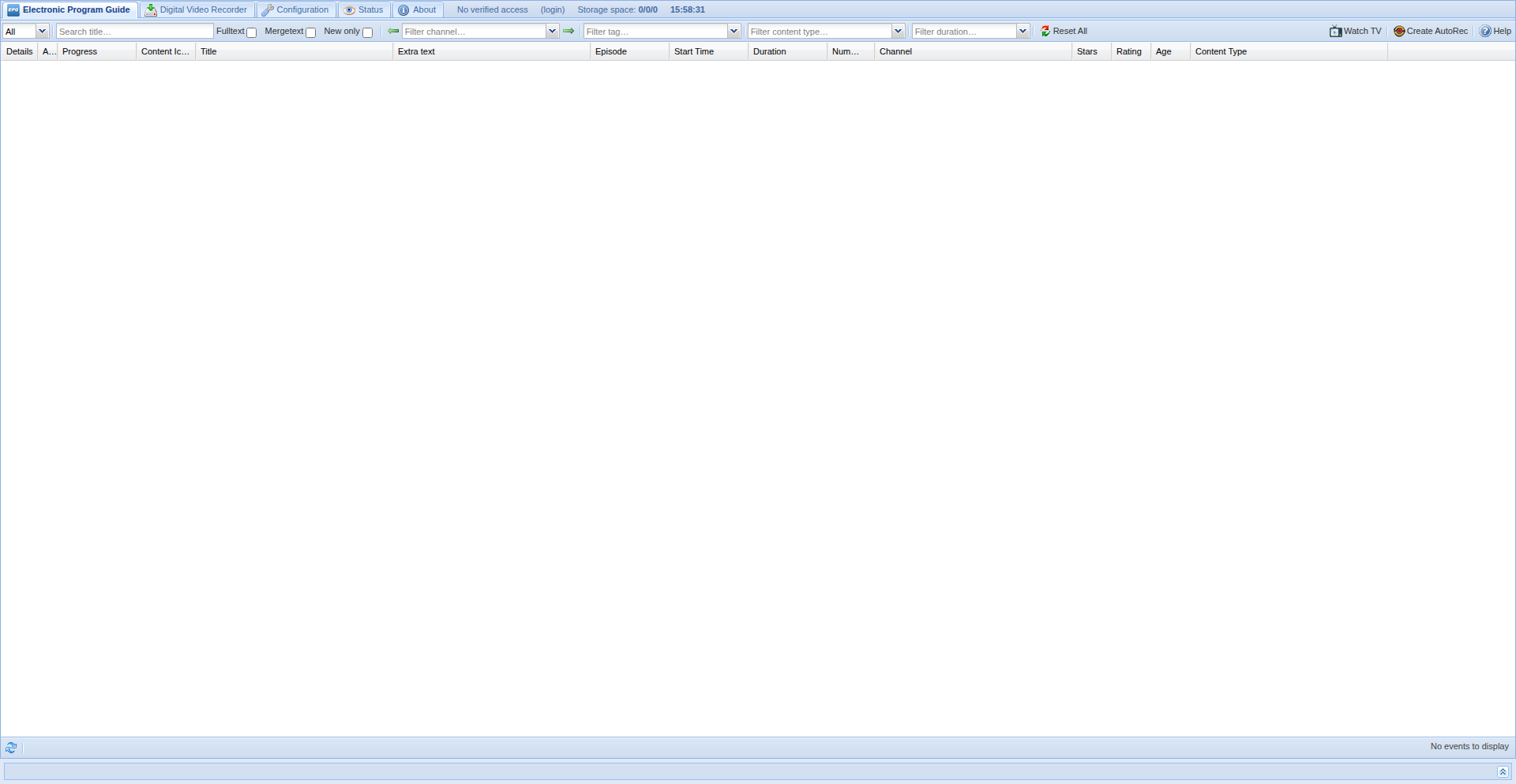Open the Help page
1516x784 pixels.
(1495, 32)
